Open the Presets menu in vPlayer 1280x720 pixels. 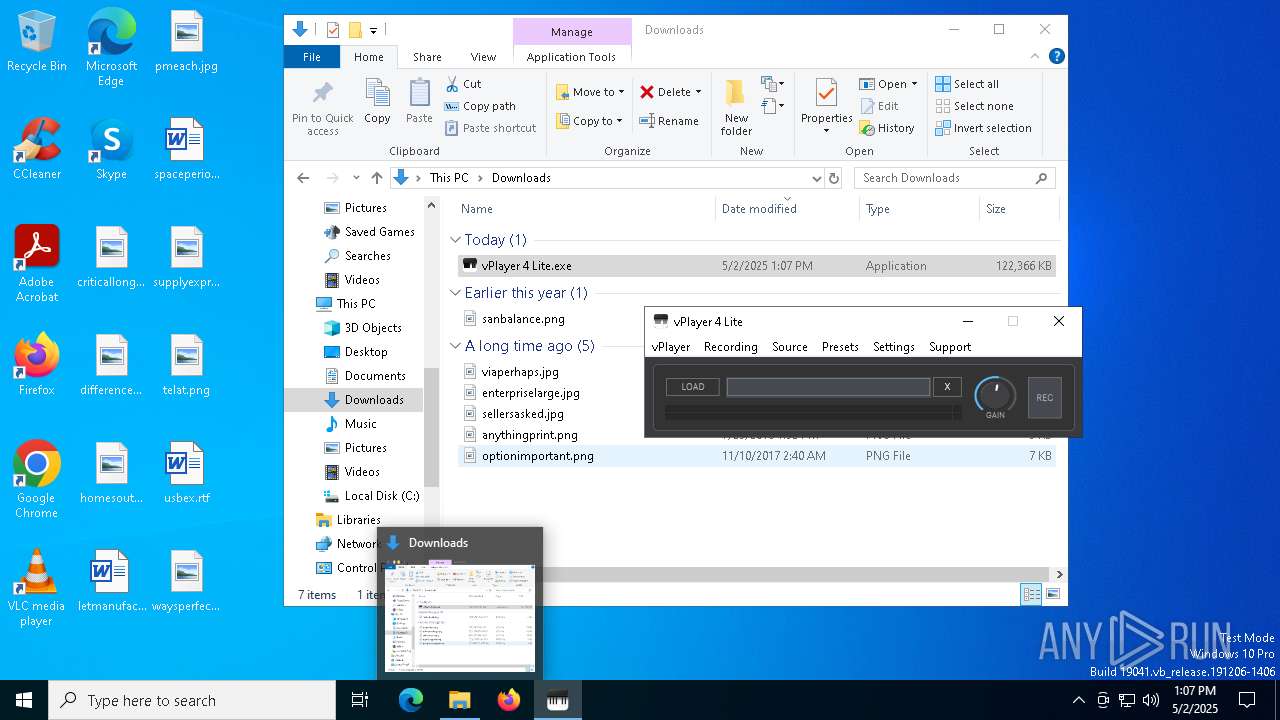point(840,347)
